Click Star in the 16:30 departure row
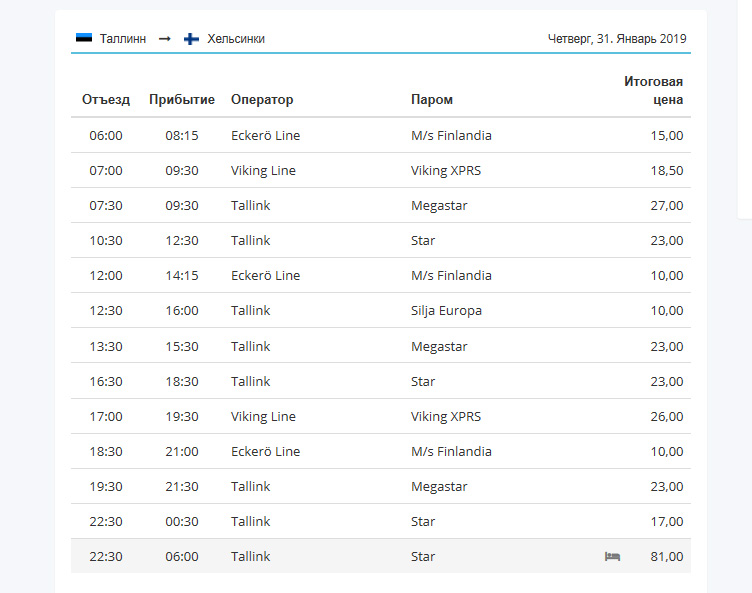Screen dimensions: 752x593 click(x=423, y=381)
